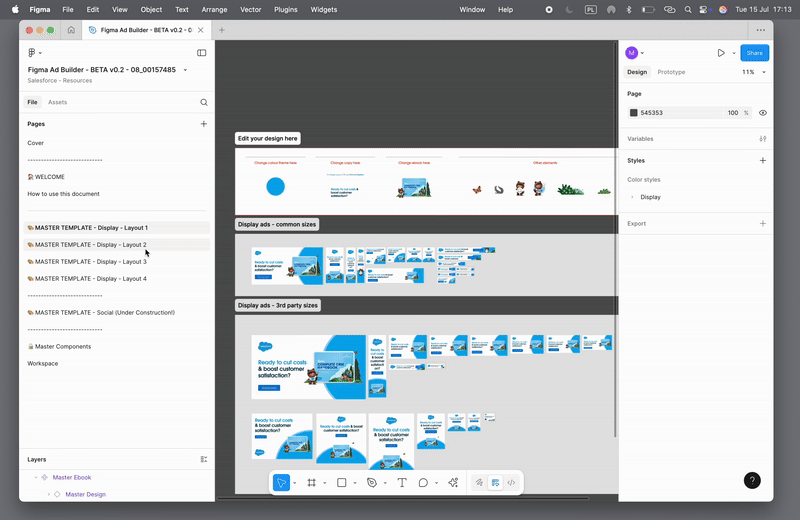Open the Actions sparkle tool
This screenshot has height=520, width=800.
tap(453, 482)
